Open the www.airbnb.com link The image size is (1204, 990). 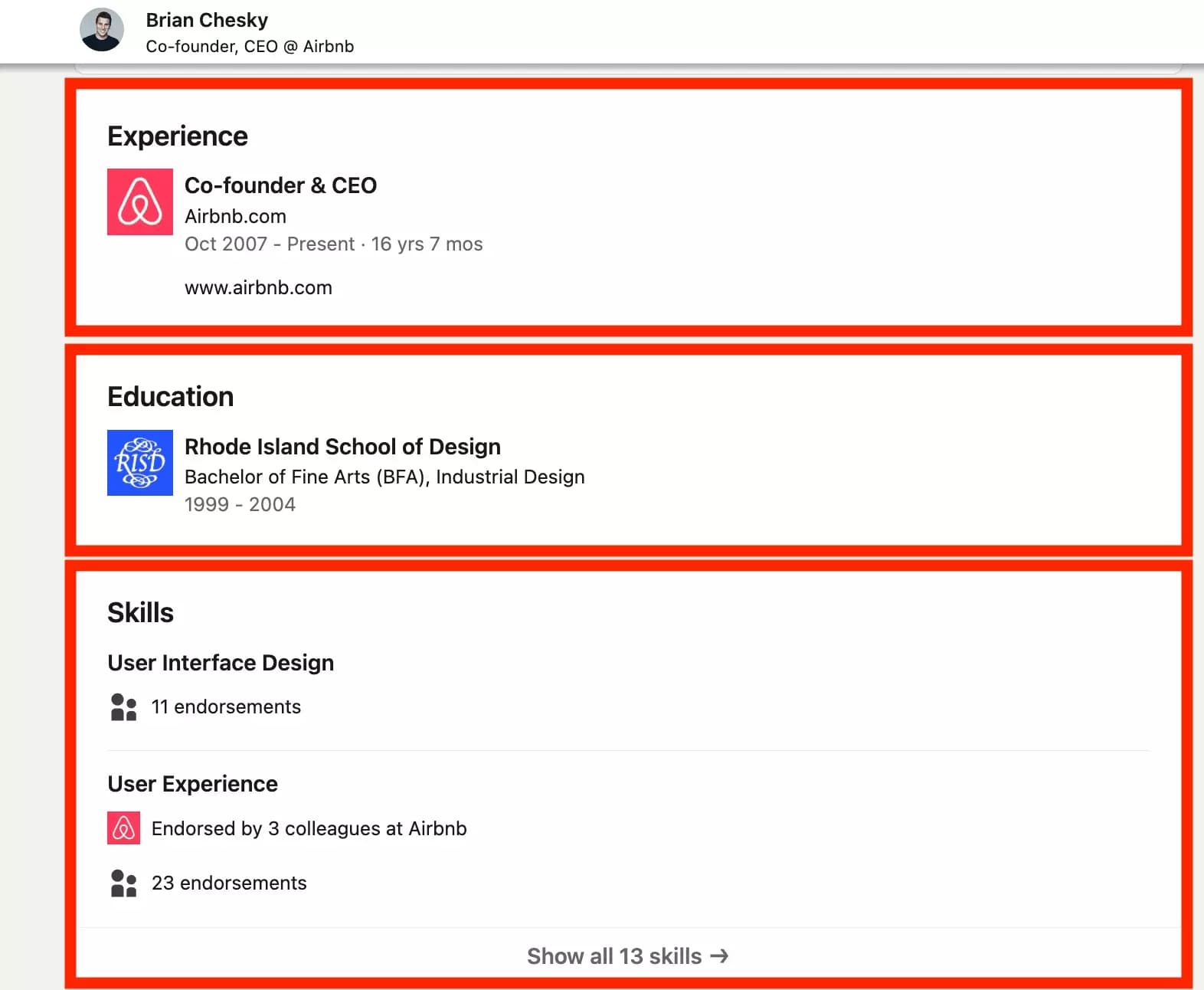click(258, 287)
